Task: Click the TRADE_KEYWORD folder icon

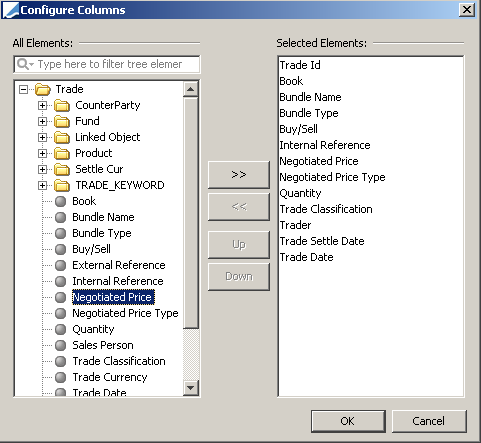Action: click(x=62, y=186)
